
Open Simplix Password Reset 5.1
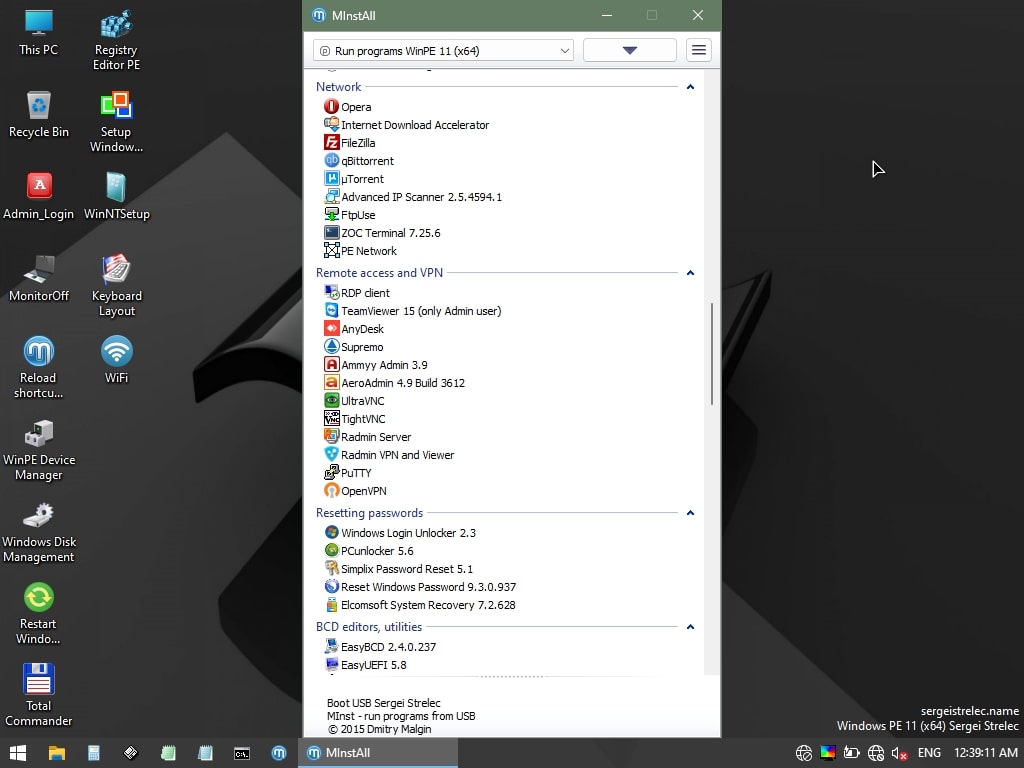click(x=398, y=569)
